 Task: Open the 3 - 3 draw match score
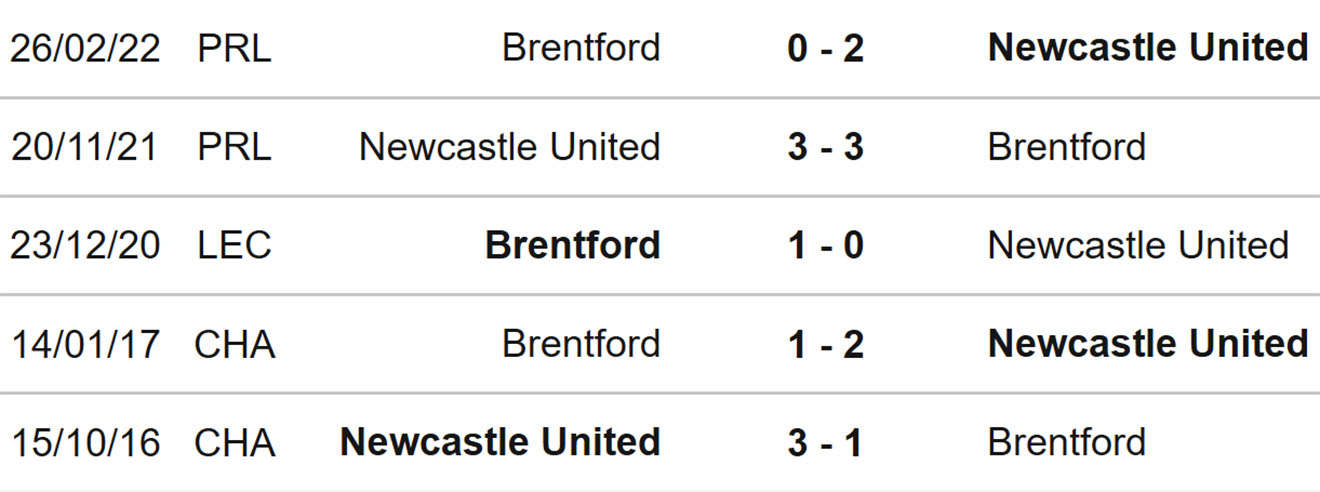[x=825, y=147]
